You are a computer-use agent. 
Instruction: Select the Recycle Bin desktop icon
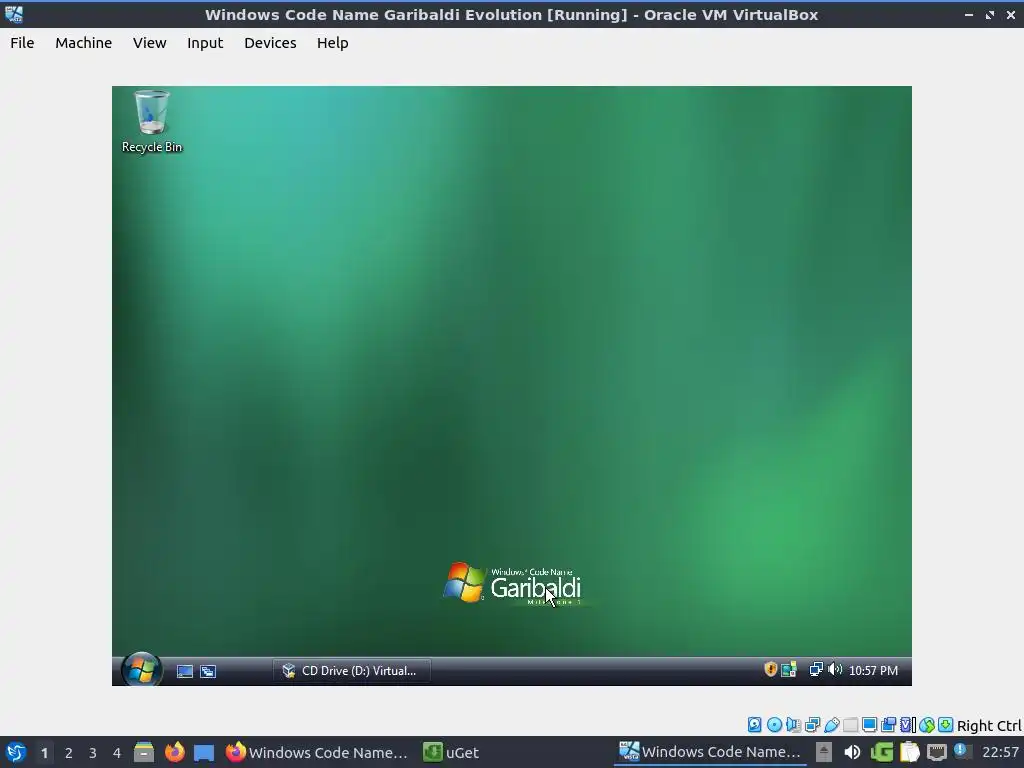click(152, 121)
